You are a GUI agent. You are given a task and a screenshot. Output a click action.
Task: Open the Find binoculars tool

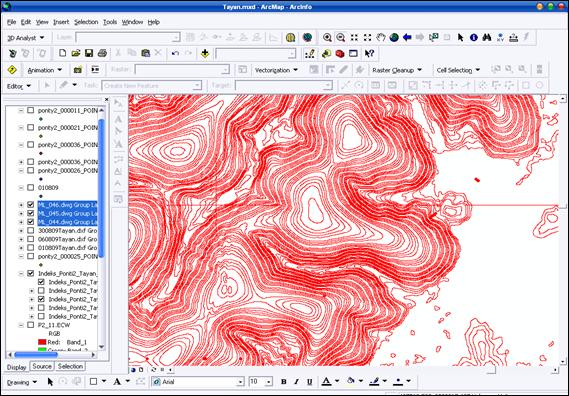coord(487,37)
